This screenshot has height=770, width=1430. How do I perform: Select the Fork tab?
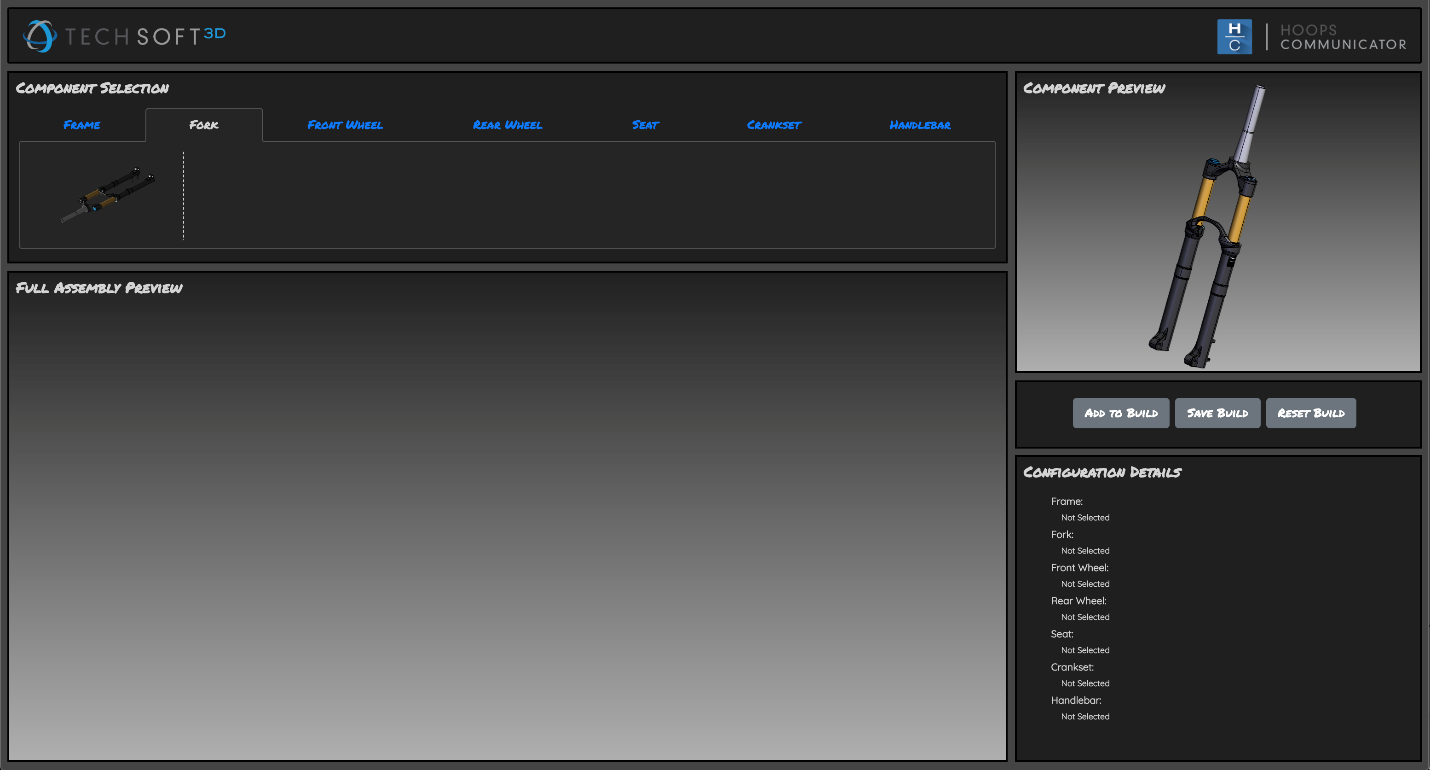coord(204,125)
